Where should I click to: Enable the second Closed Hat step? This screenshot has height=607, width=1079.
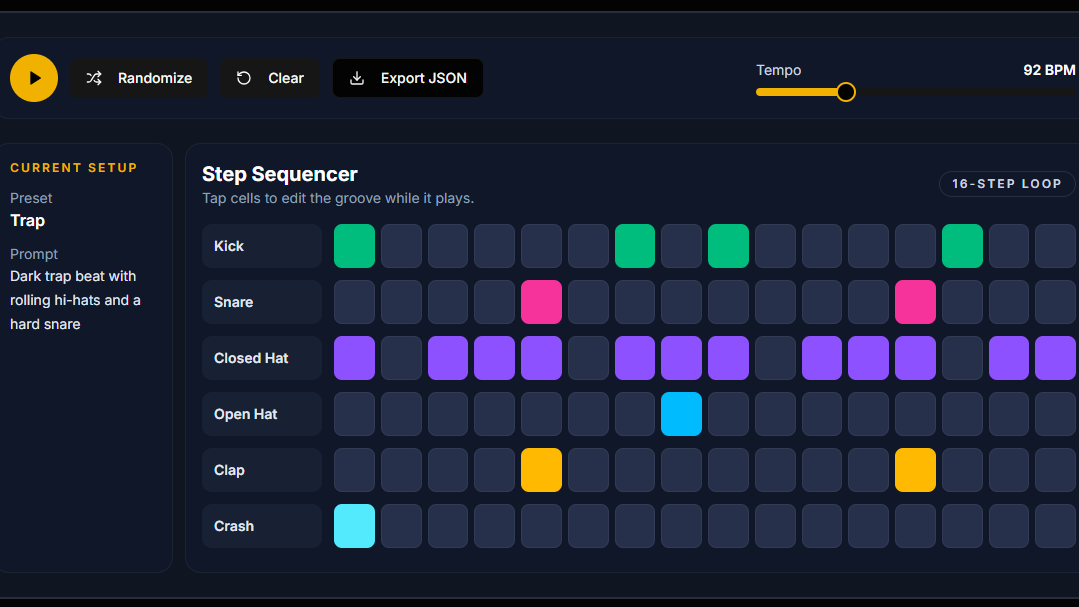401,357
